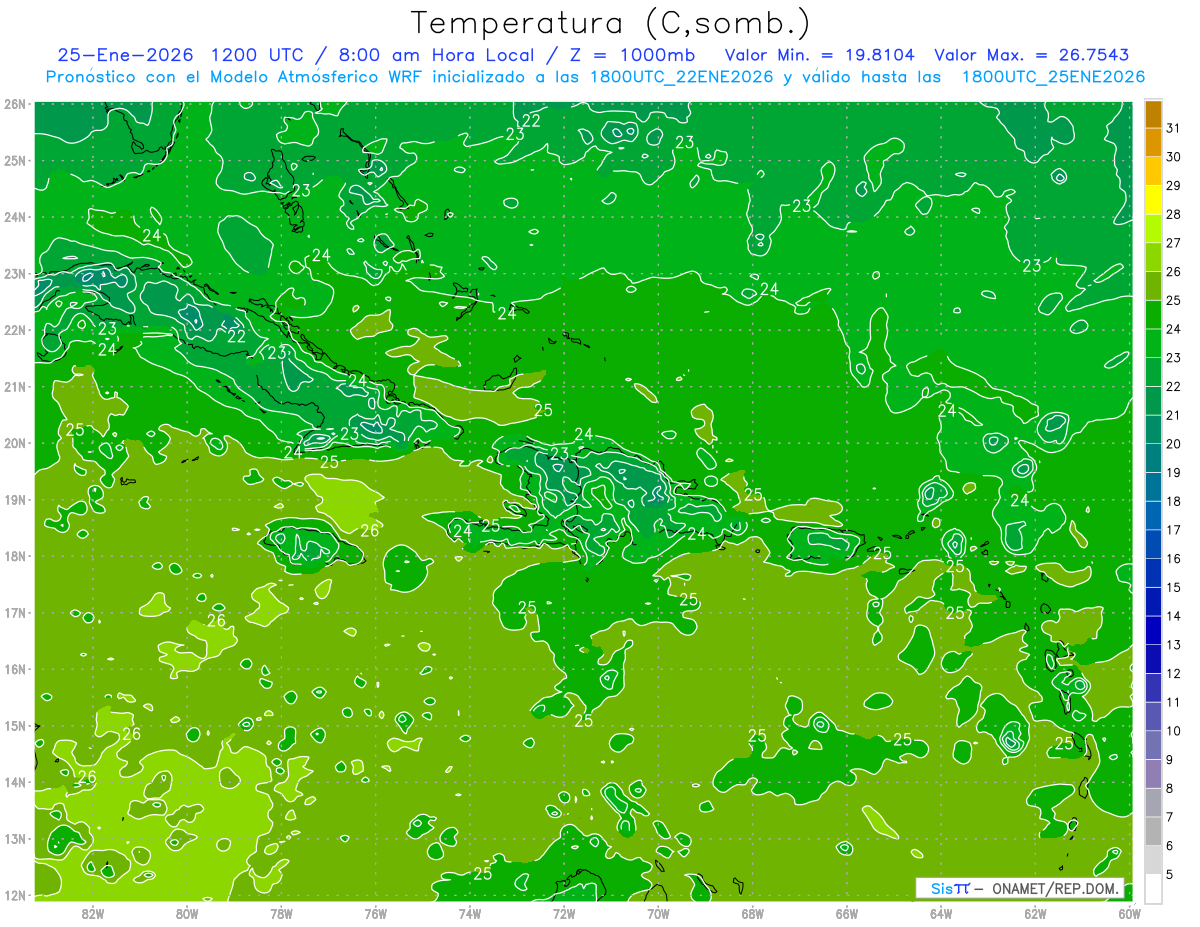Click the latitude axis label 12N
Screen dimensions: 1200x927
click(x=15, y=895)
